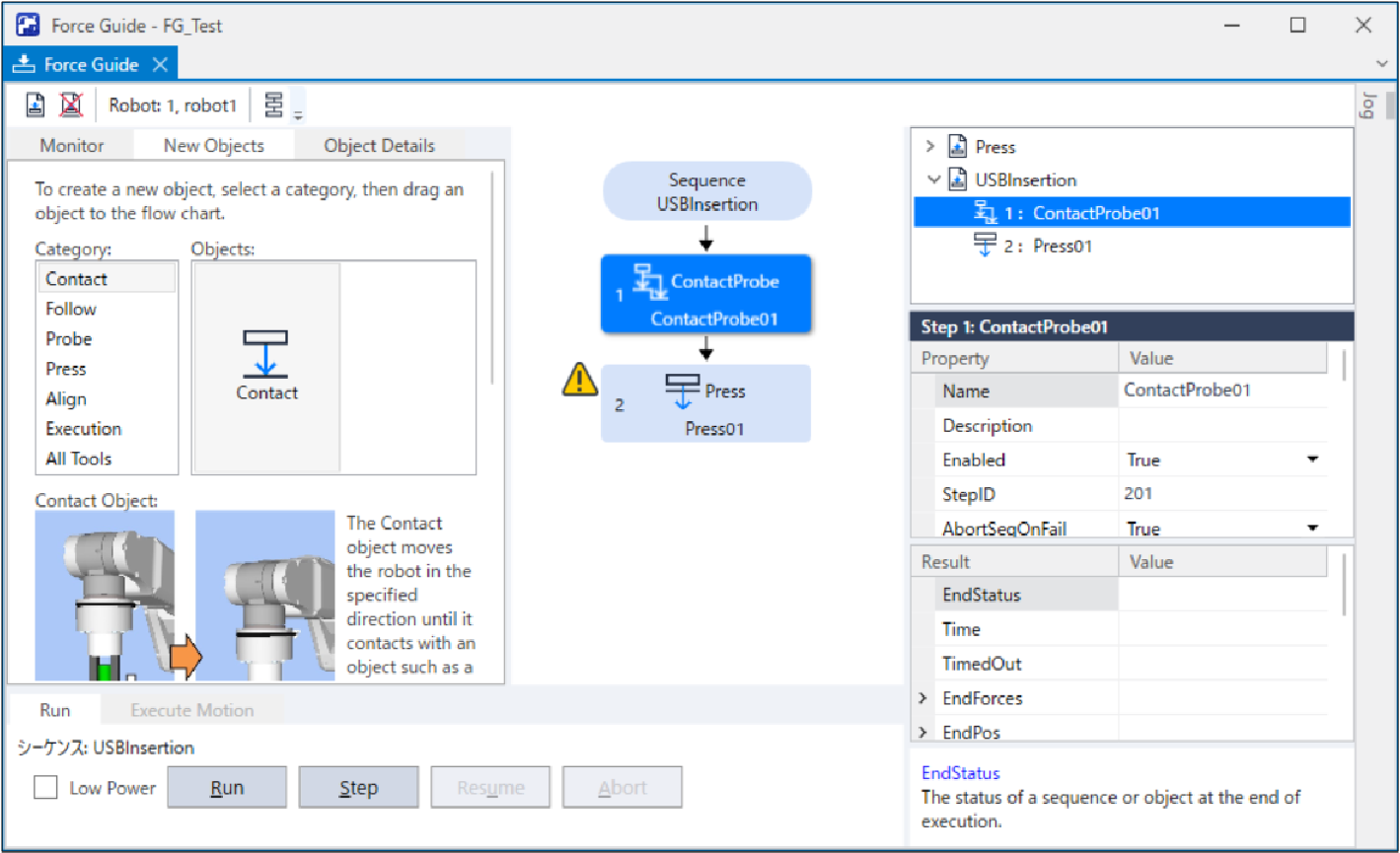The height and width of the screenshot is (853, 1400).
Task: Click the delete sequence icon with red X
Action: click(x=71, y=105)
